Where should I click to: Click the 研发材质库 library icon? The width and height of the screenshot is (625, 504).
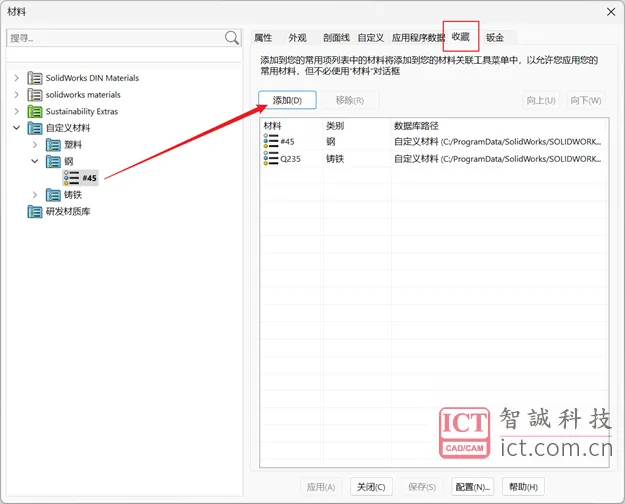(x=35, y=211)
